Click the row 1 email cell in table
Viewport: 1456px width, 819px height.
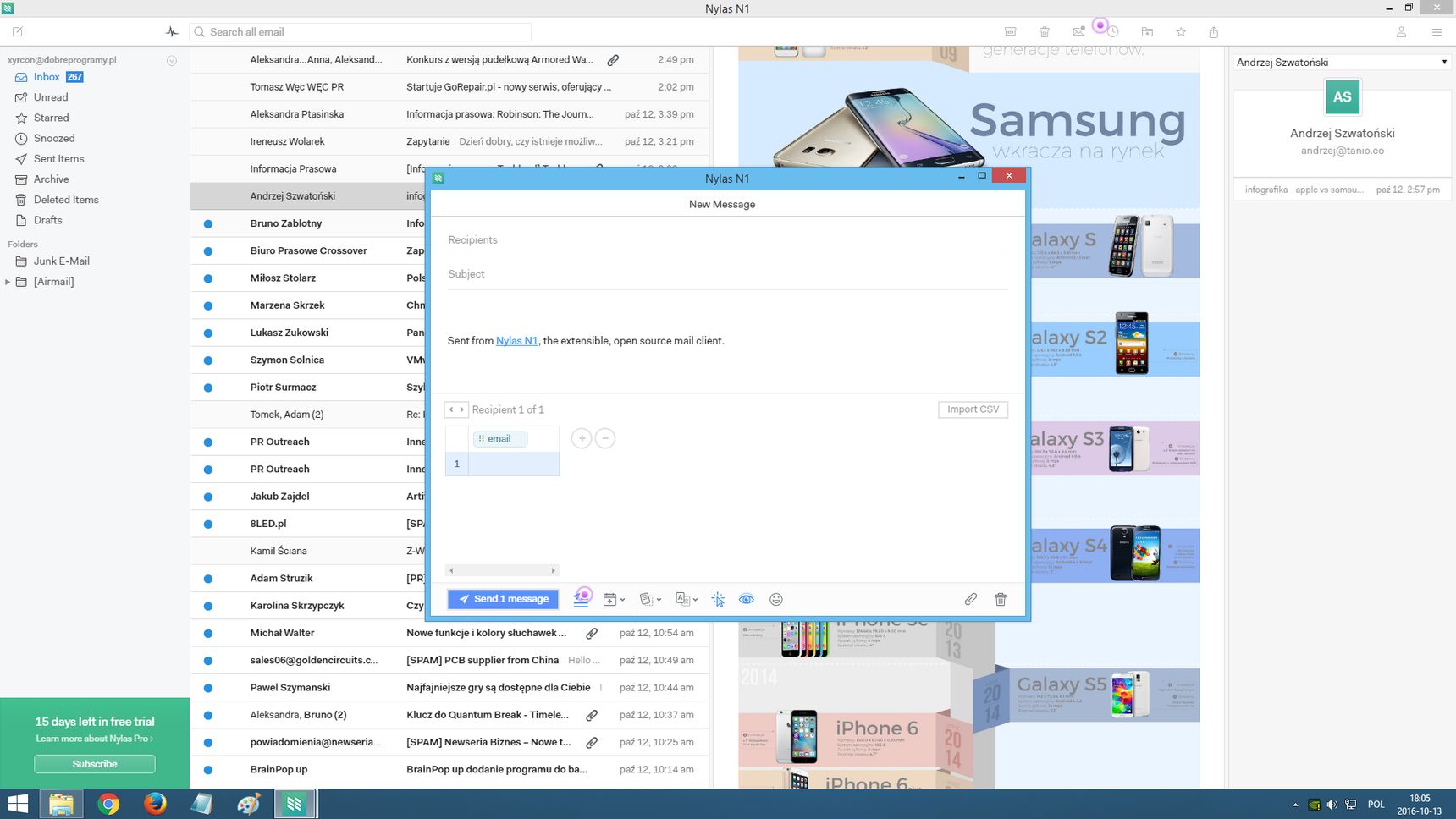pyautogui.click(x=513, y=464)
